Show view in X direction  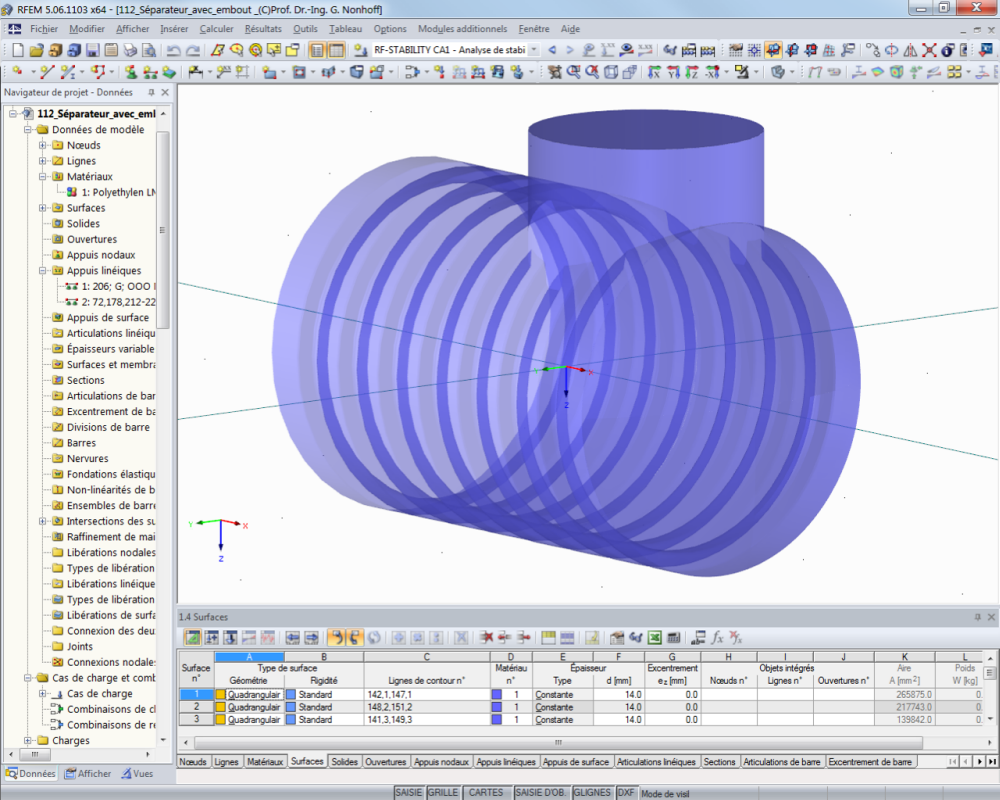pyautogui.click(x=654, y=72)
